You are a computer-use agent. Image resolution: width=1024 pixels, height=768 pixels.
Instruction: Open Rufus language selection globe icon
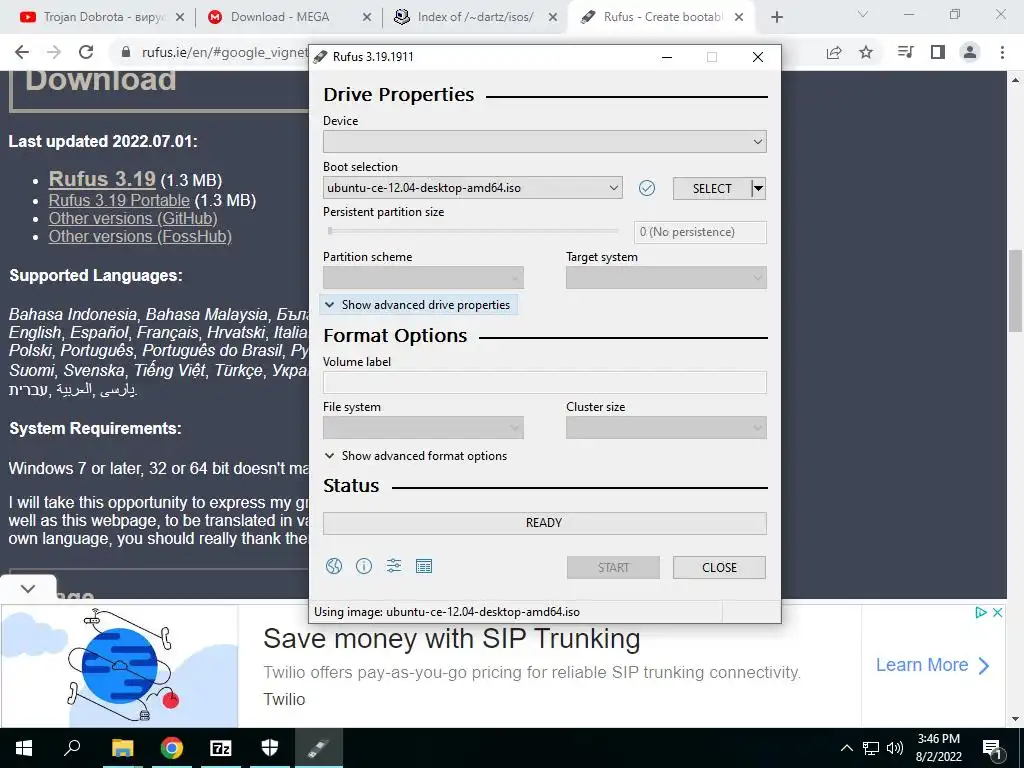click(x=334, y=566)
